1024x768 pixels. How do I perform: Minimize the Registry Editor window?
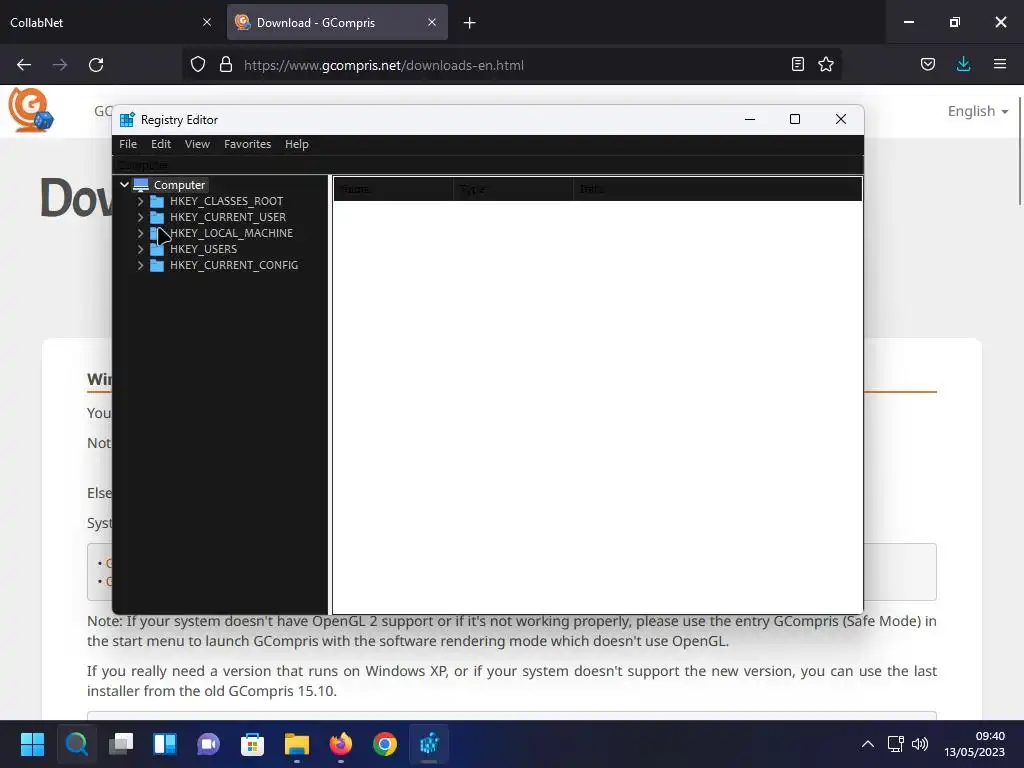[750, 119]
